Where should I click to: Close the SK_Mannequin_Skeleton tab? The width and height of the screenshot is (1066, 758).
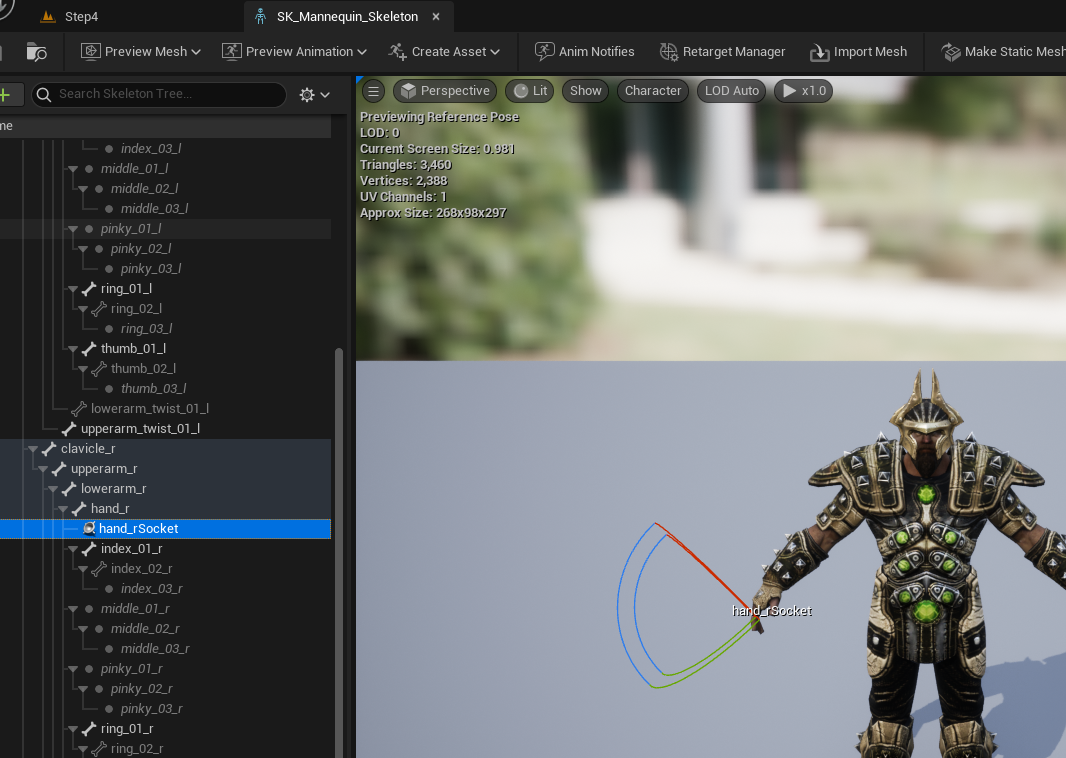[436, 16]
